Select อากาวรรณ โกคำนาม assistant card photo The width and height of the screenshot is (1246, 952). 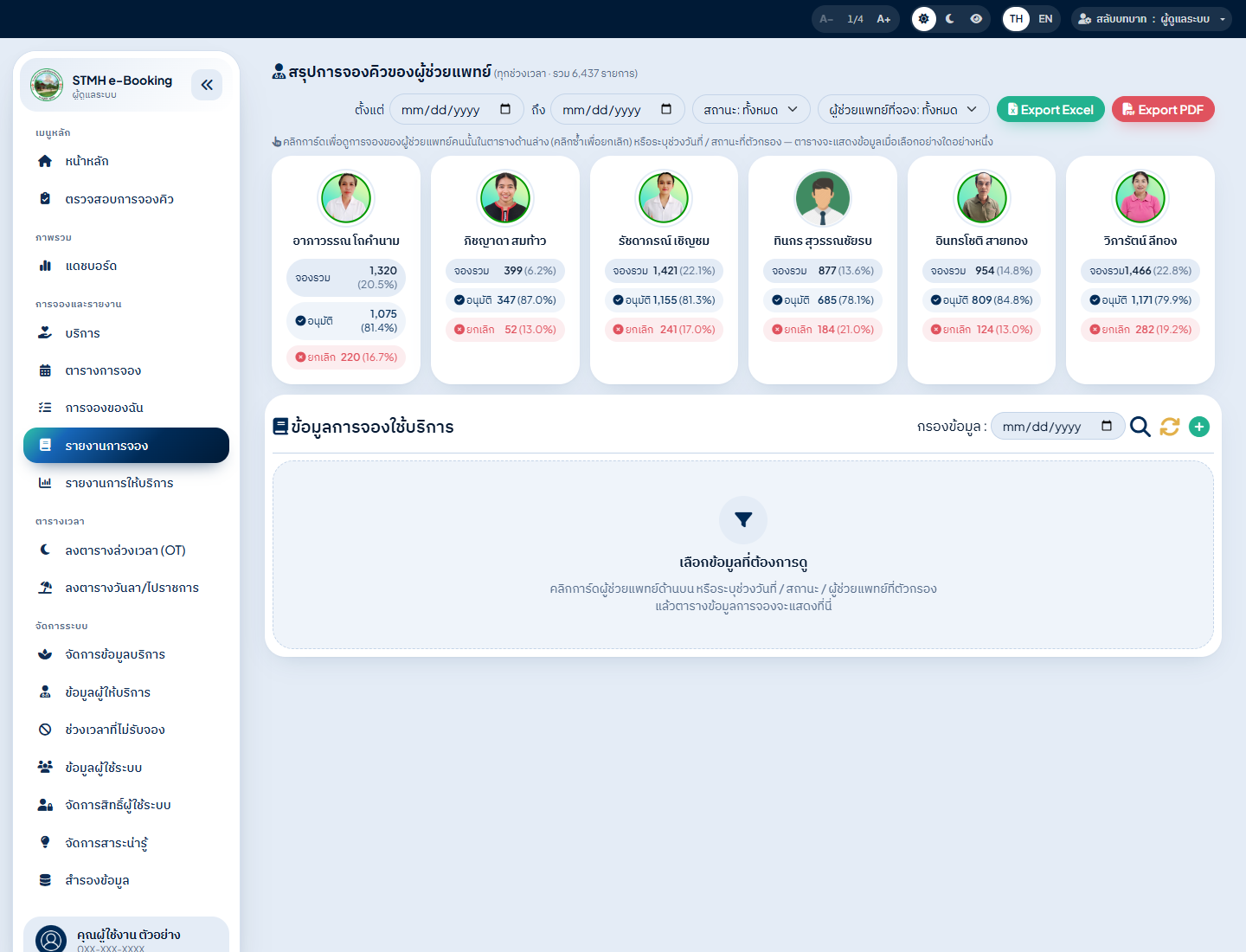click(346, 198)
